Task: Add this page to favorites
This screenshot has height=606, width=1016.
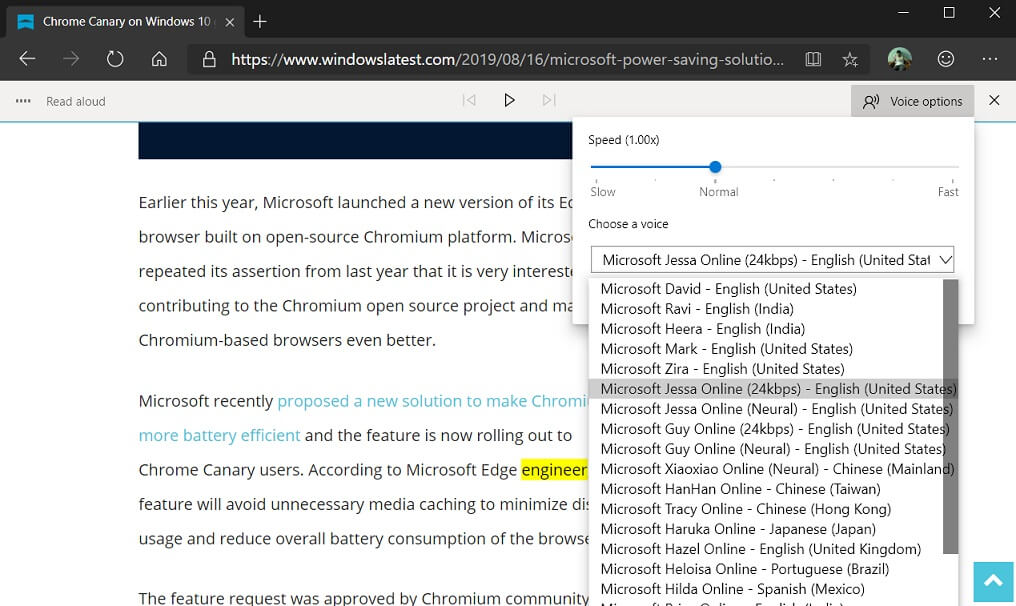Action: point(850,59)
